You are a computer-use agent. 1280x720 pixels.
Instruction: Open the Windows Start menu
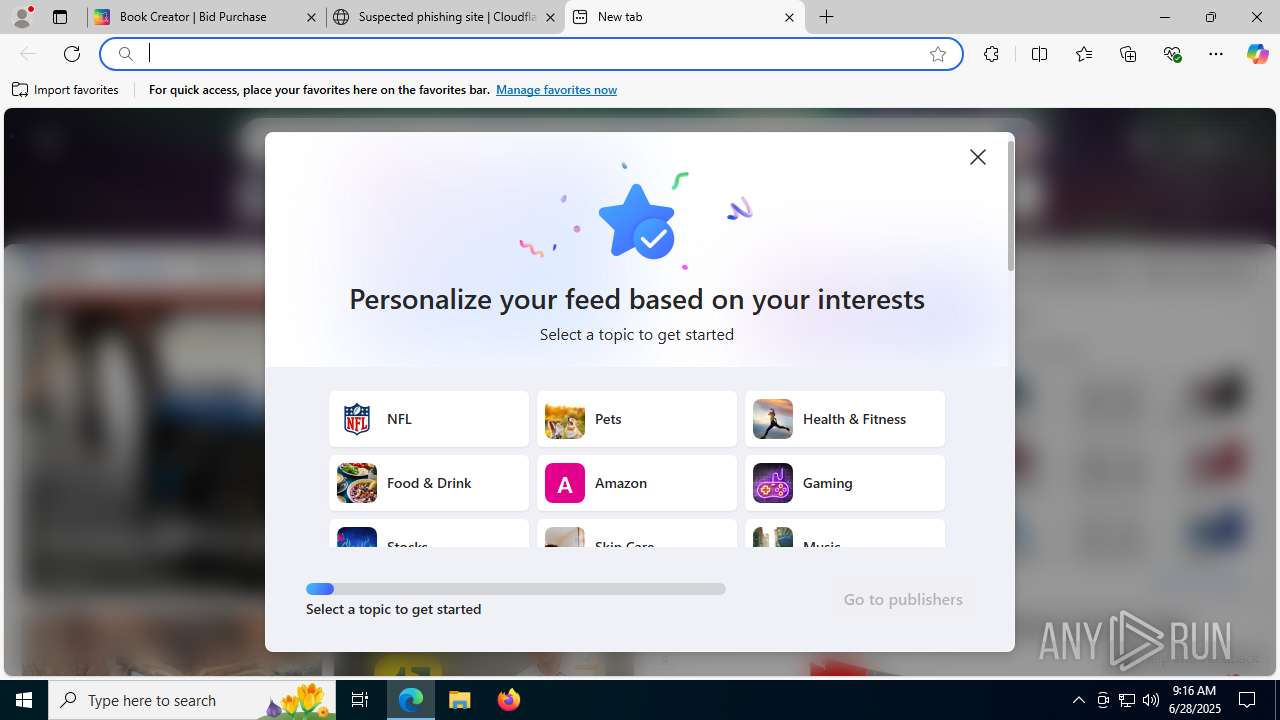click(24, 700)
